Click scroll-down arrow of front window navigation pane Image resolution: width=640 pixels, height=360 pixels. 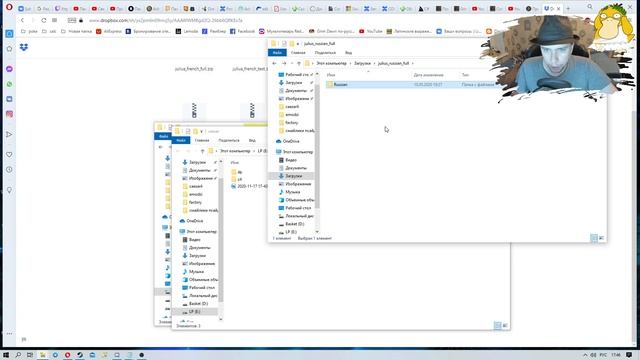[317, 232]
